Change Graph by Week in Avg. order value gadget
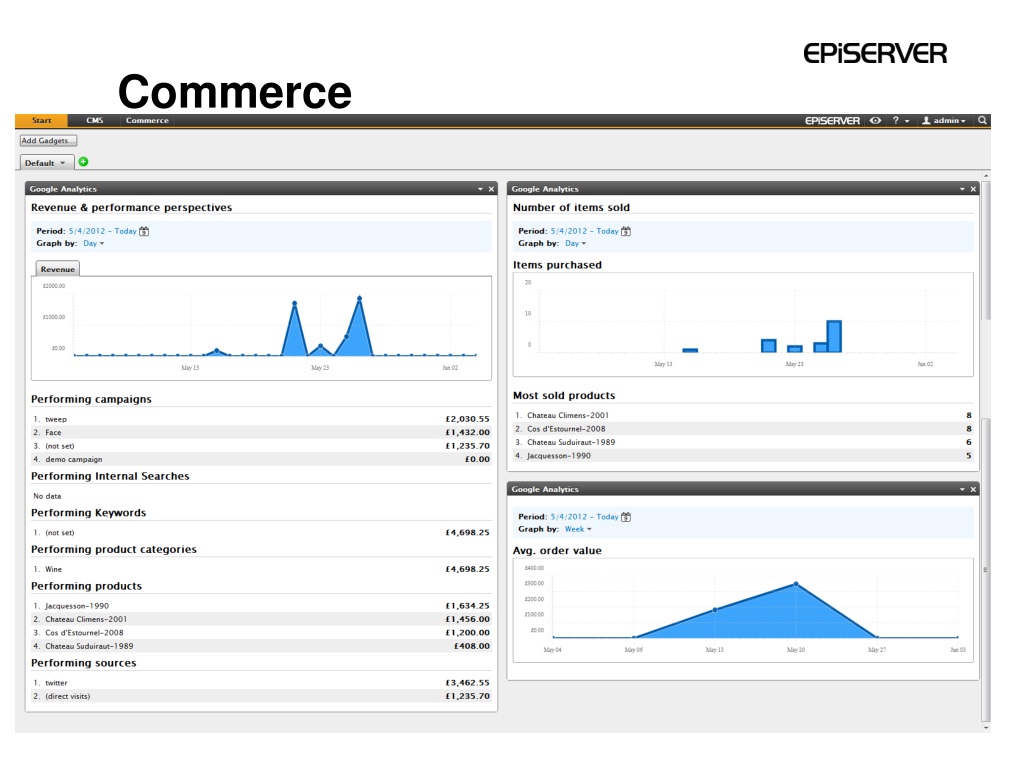 (578, 530)
